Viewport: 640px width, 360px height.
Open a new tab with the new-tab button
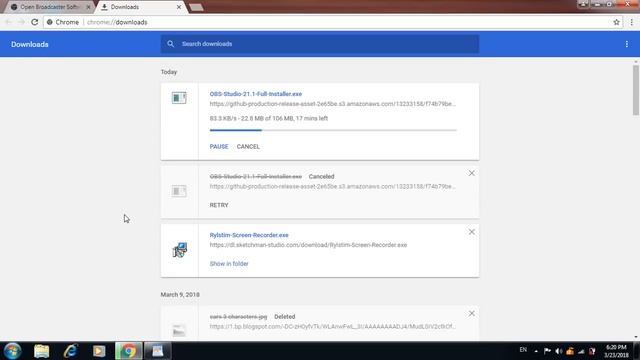click(x=196, y=7)
